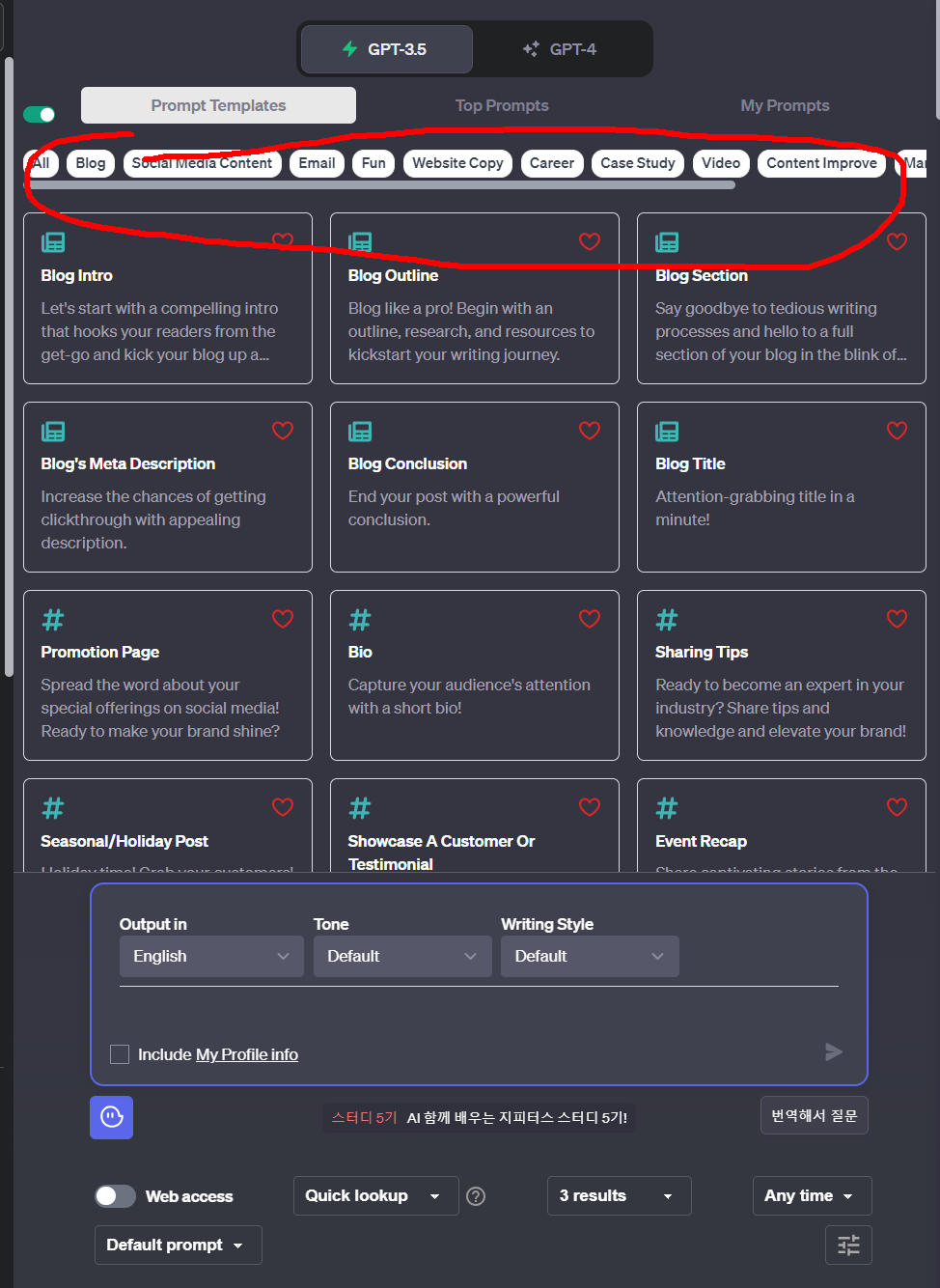Favorite the Blog Outline template heart
The image size is (940, 1288).
click(x=590, y=241)
